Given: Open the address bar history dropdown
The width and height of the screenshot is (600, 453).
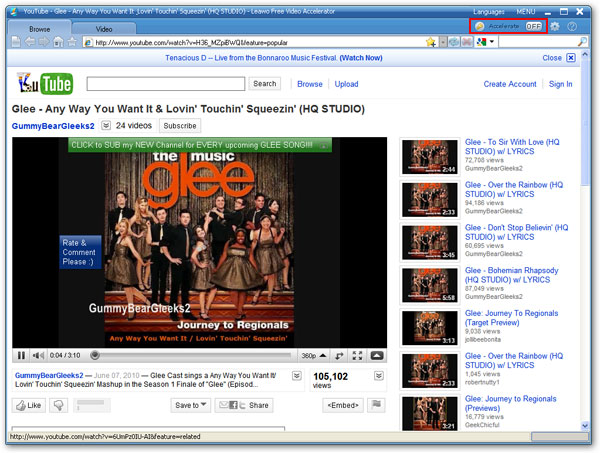Looking at the screenshot, I should (x=443, y=42).
